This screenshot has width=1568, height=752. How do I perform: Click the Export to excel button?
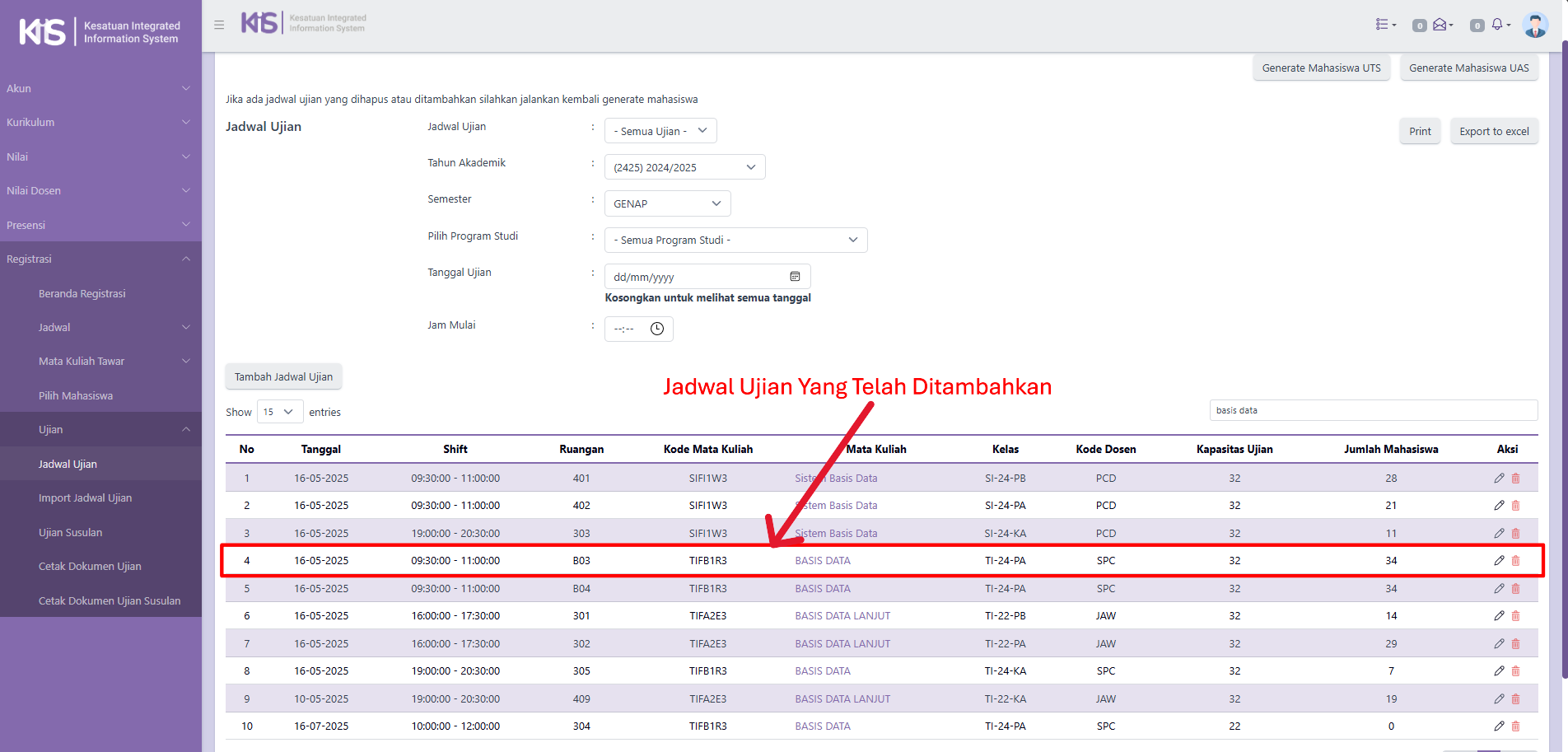point(1493,131)
